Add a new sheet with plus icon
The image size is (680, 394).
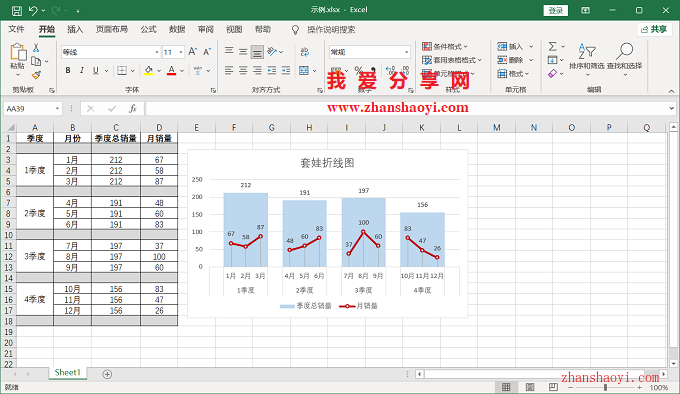(107, 374)
